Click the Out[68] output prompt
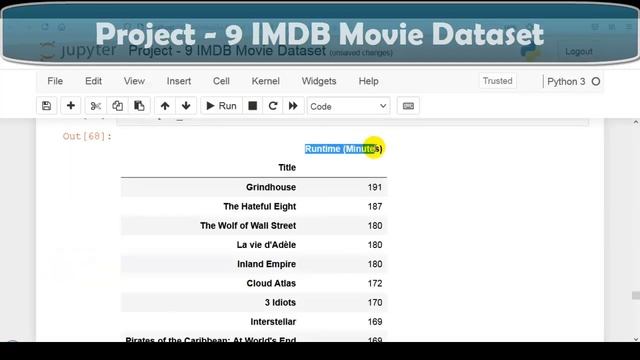Screen dimensions: 640x360 click(x=87, y=136)
